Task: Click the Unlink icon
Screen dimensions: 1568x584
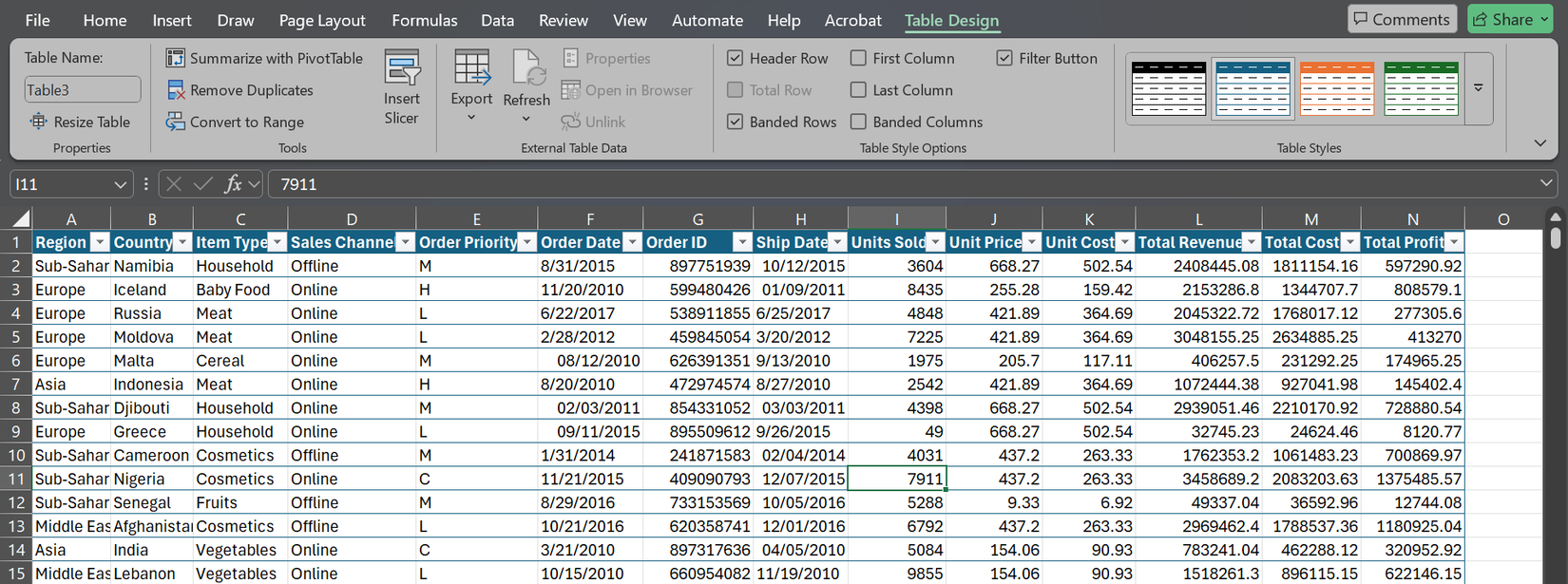Action: pyautogui.click(x=570, y=122)
